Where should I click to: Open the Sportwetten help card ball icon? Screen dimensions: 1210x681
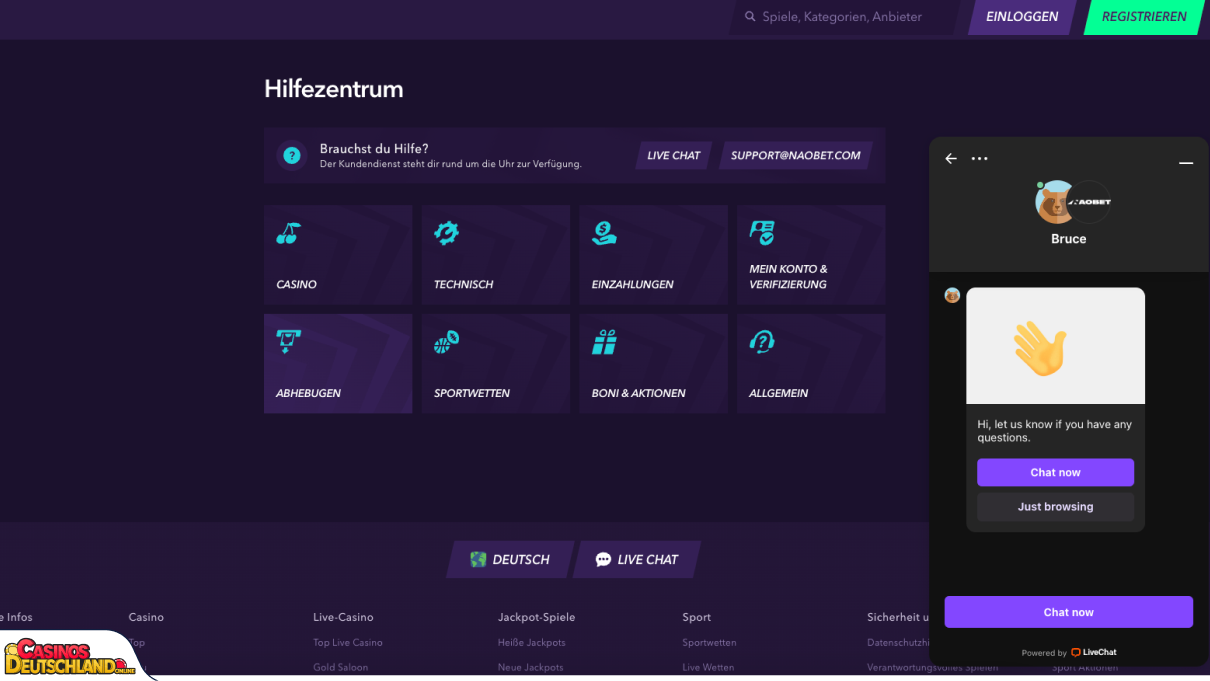(446, 342)
